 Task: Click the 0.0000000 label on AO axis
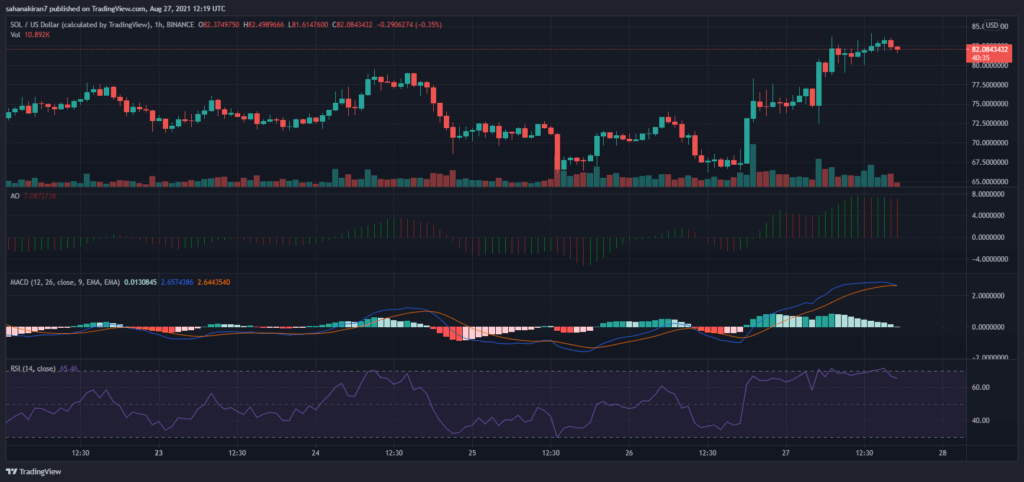tap(989, 237)
